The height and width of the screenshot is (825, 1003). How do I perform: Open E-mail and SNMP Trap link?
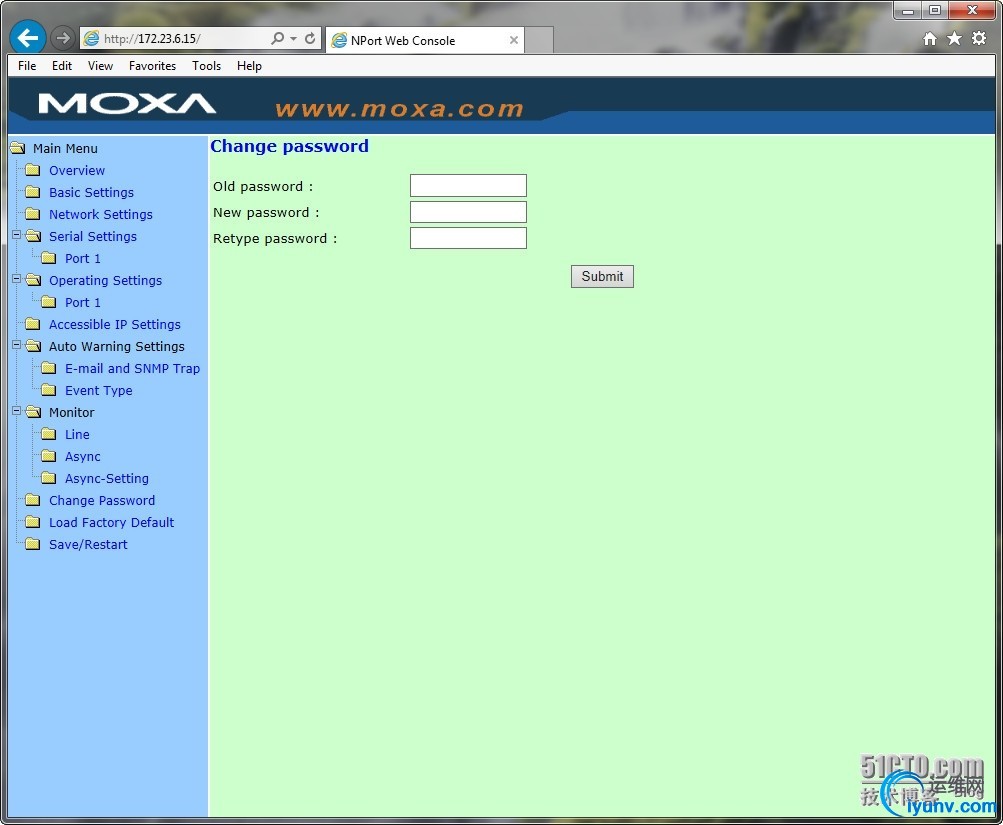point(132,368)
